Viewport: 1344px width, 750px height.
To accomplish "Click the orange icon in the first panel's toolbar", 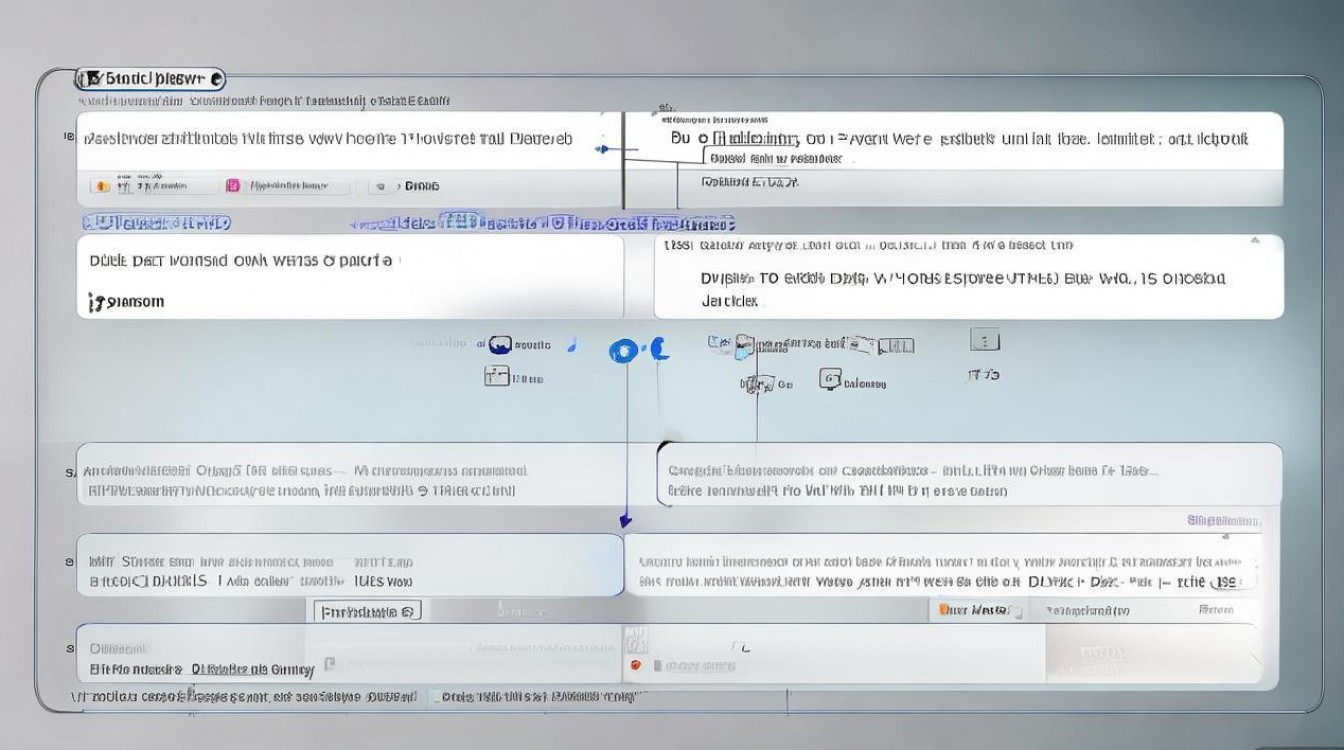I will coord(99,186).
